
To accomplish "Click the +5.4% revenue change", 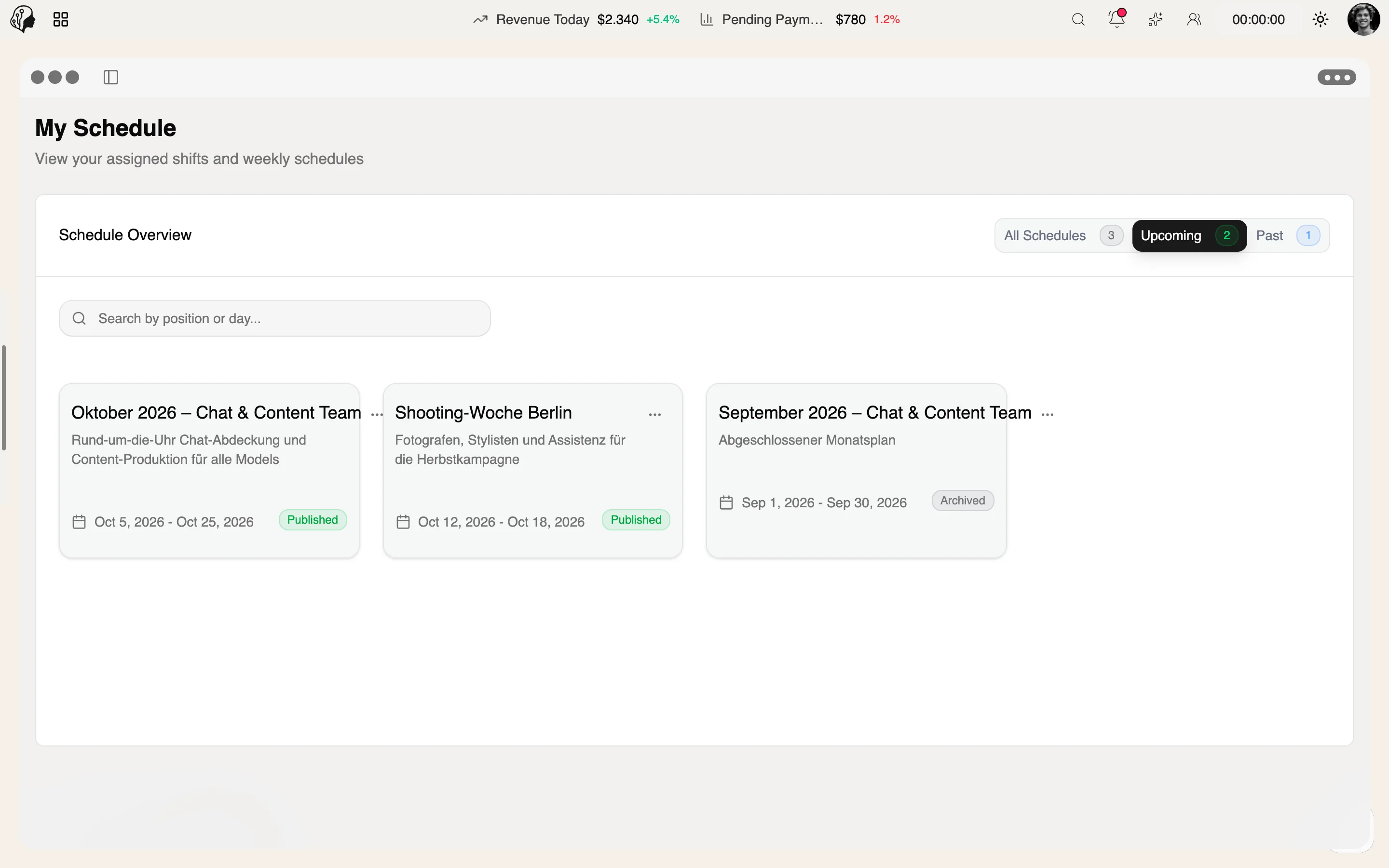I will pyautogui.click(x=662, y=19).
